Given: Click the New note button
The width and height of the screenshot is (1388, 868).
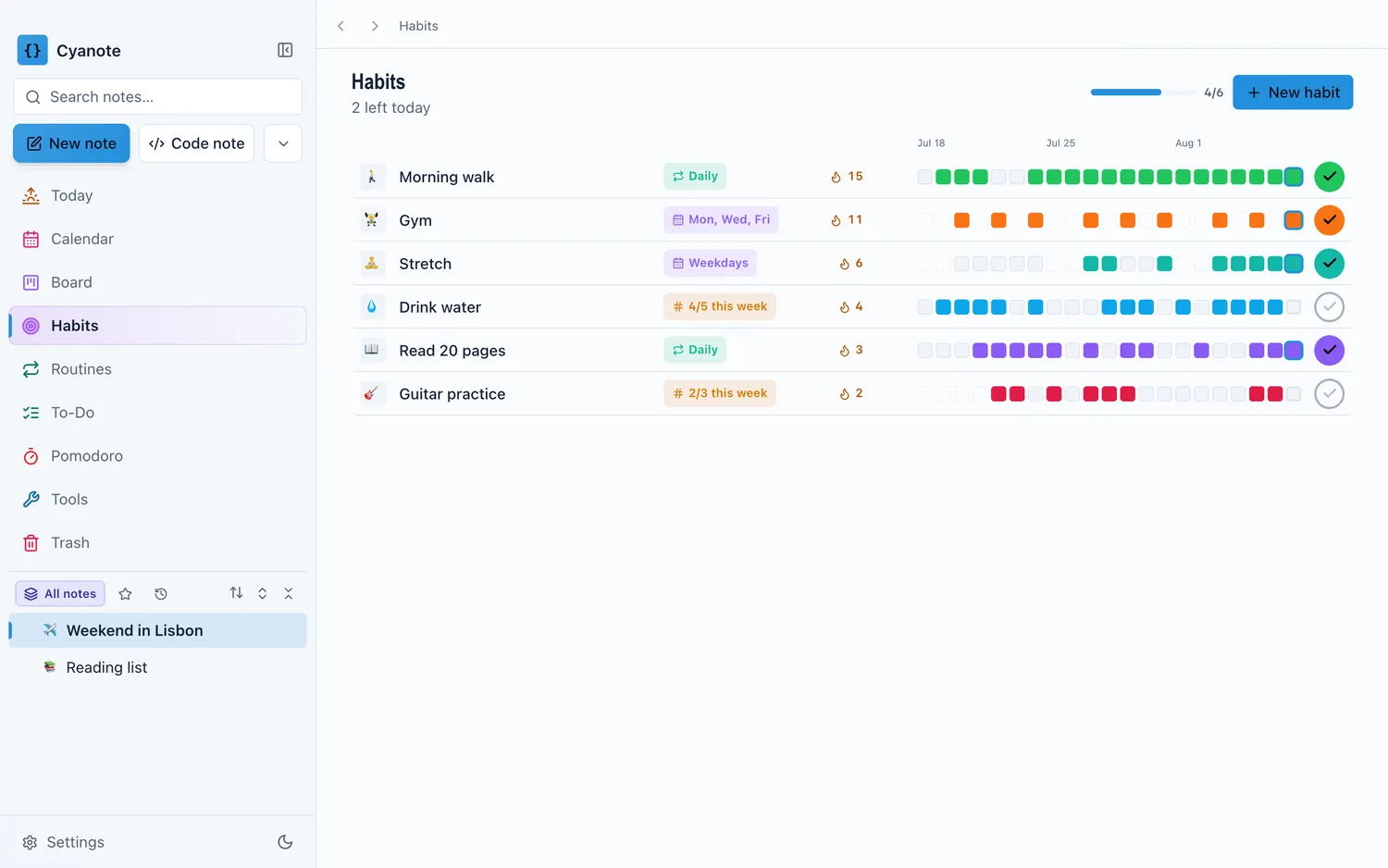Looking at the screenshot, I should coord(71,143).
